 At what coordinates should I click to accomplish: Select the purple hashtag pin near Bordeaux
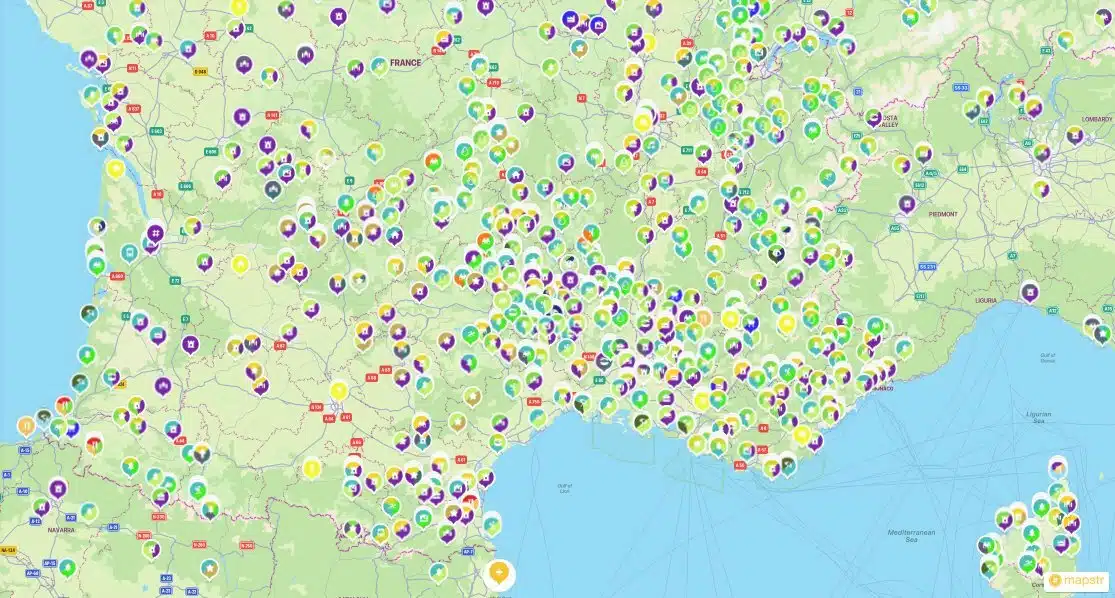[x=156, y=233]
